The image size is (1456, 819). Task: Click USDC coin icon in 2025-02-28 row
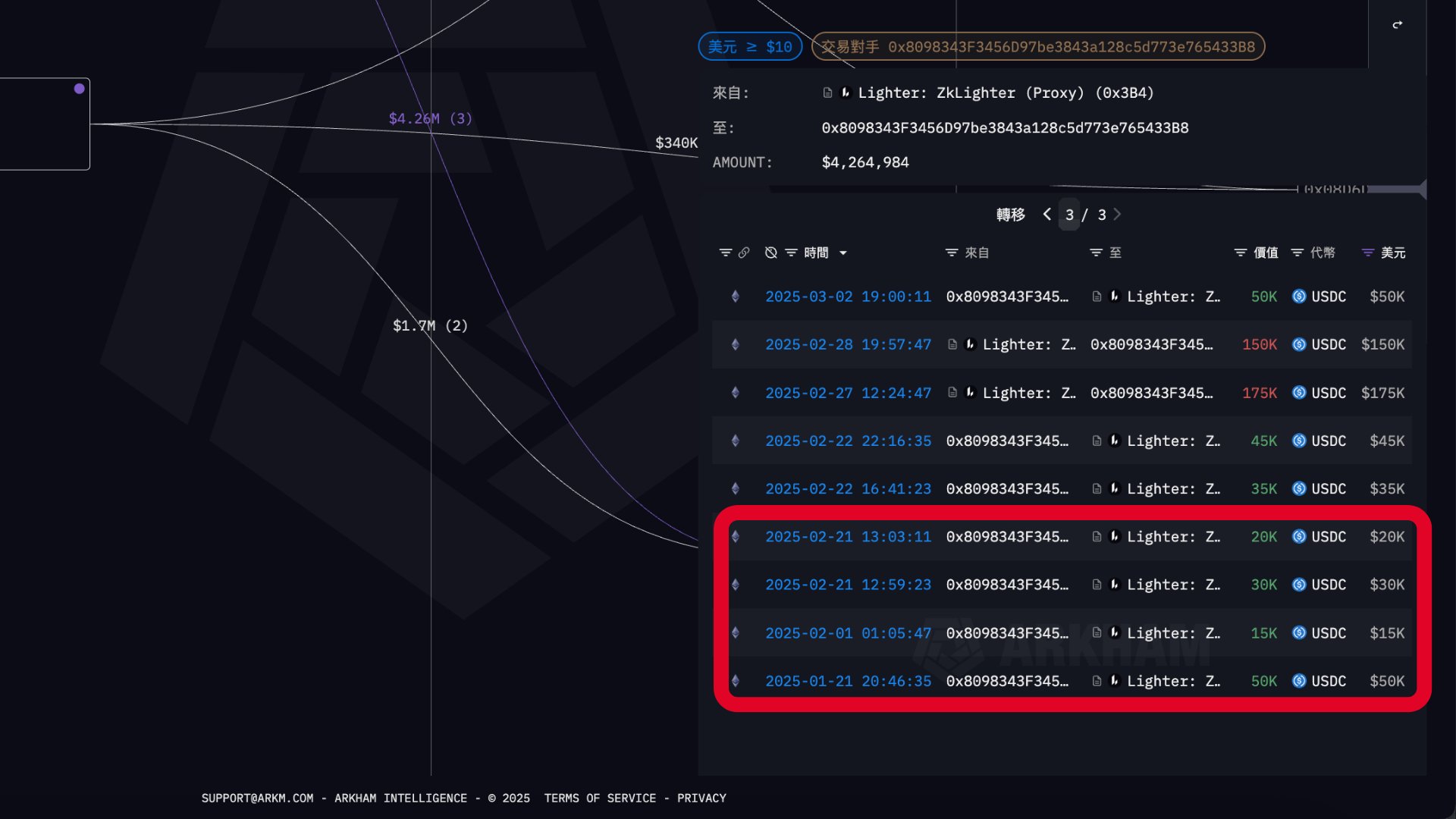click(1299, 344)
